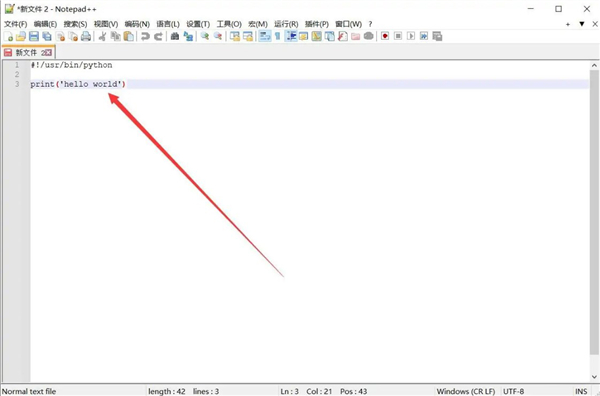Image resolution: width=600 pixels, height=396 pixels.
Task: Click the Play recorded macro icon
Action: (411, 36)
